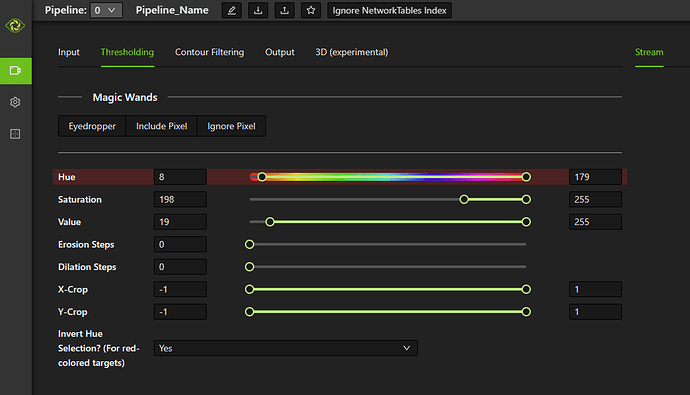Click Ignore NetworkTables Index button
690x395 pixels.
point(389,11)
